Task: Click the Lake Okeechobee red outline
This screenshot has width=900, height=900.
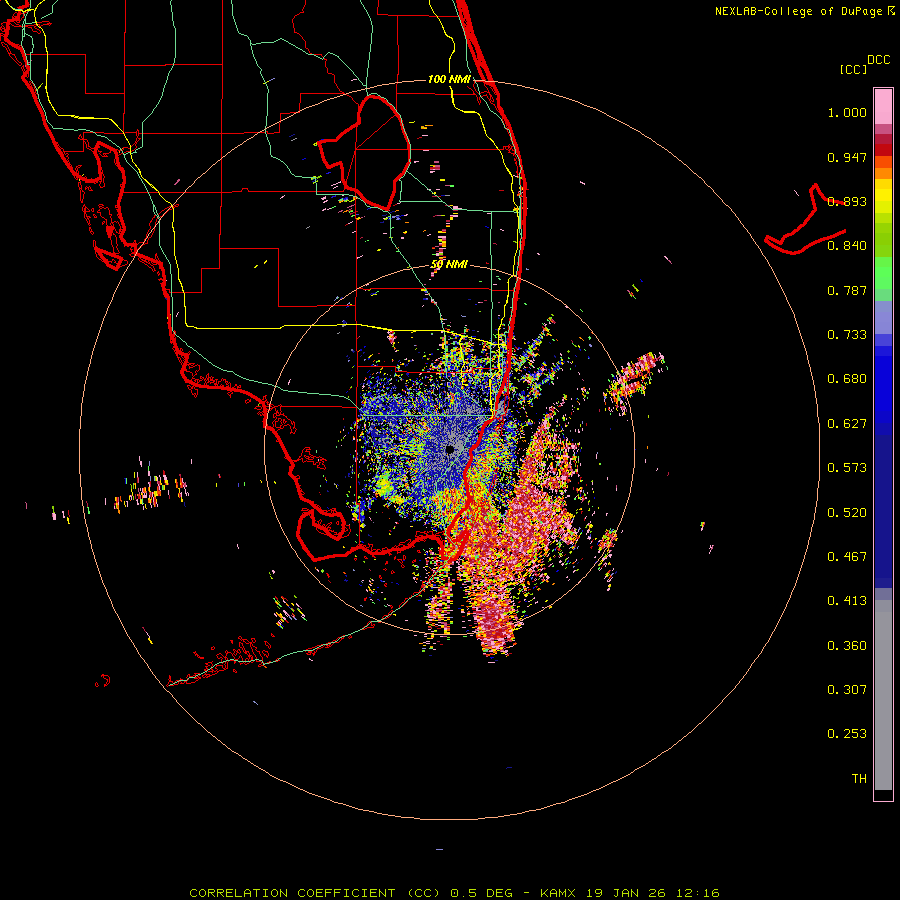Action: point(364,152)
